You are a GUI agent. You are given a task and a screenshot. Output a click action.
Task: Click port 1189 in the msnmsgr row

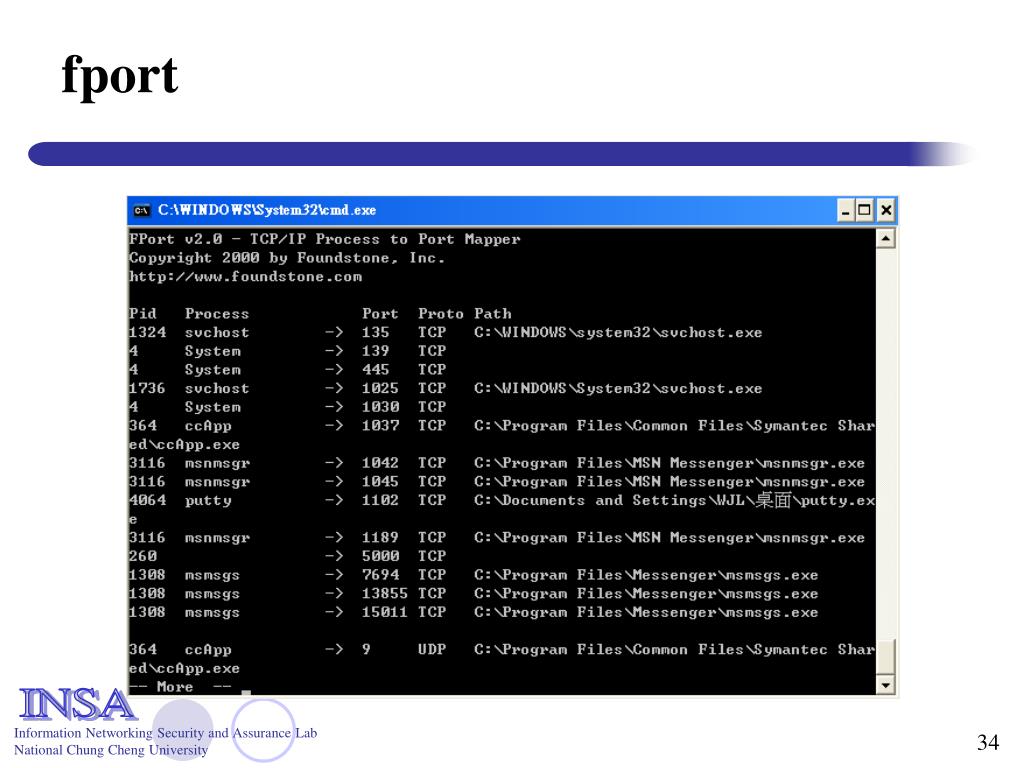pyautogui.click(x=380, y=537)
